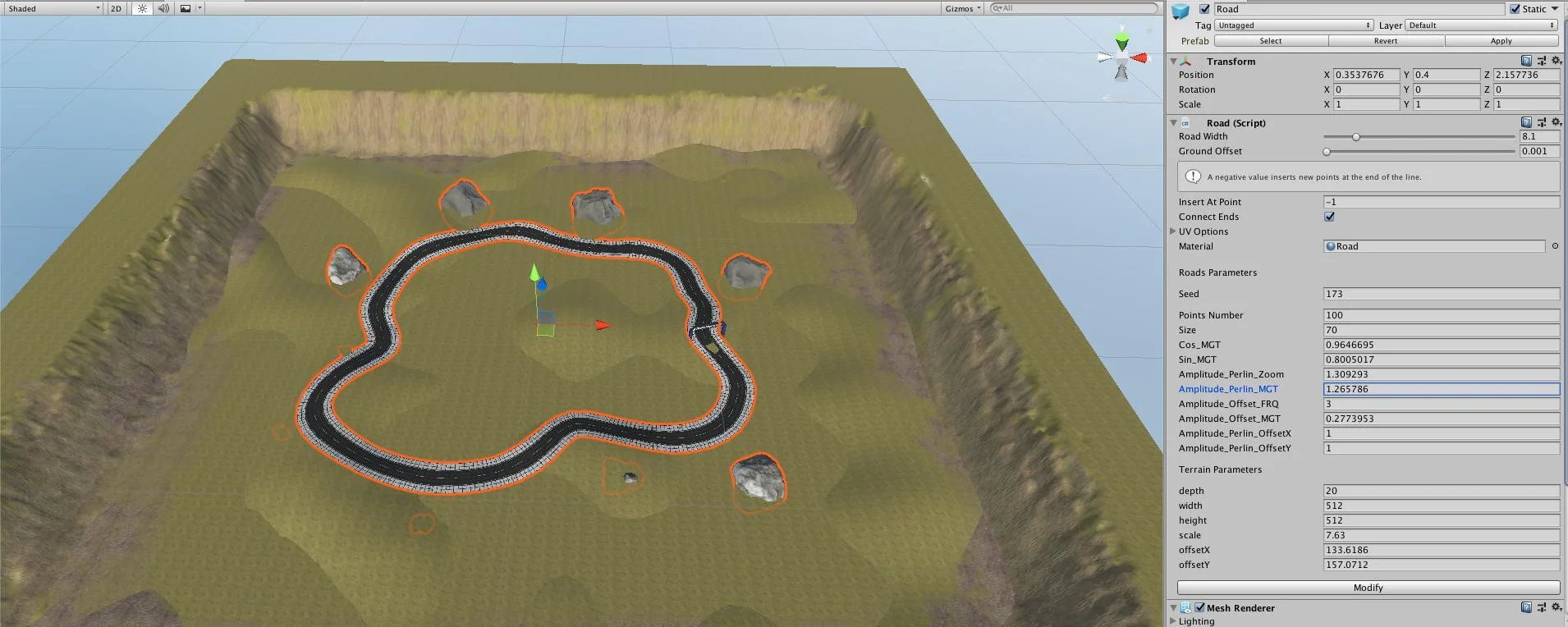Click the Modify button
The width and height of the screenshot is (1568, 627).
click(x=1369, y=588)
